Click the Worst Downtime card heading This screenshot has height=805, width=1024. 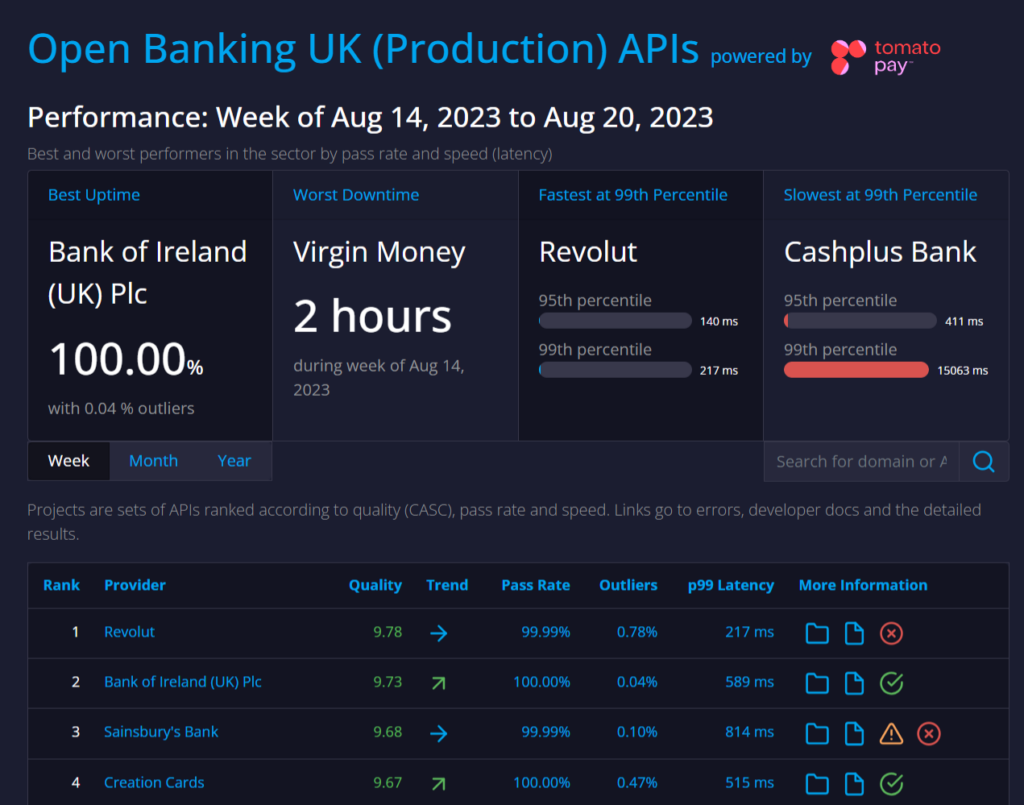[356, 195]
